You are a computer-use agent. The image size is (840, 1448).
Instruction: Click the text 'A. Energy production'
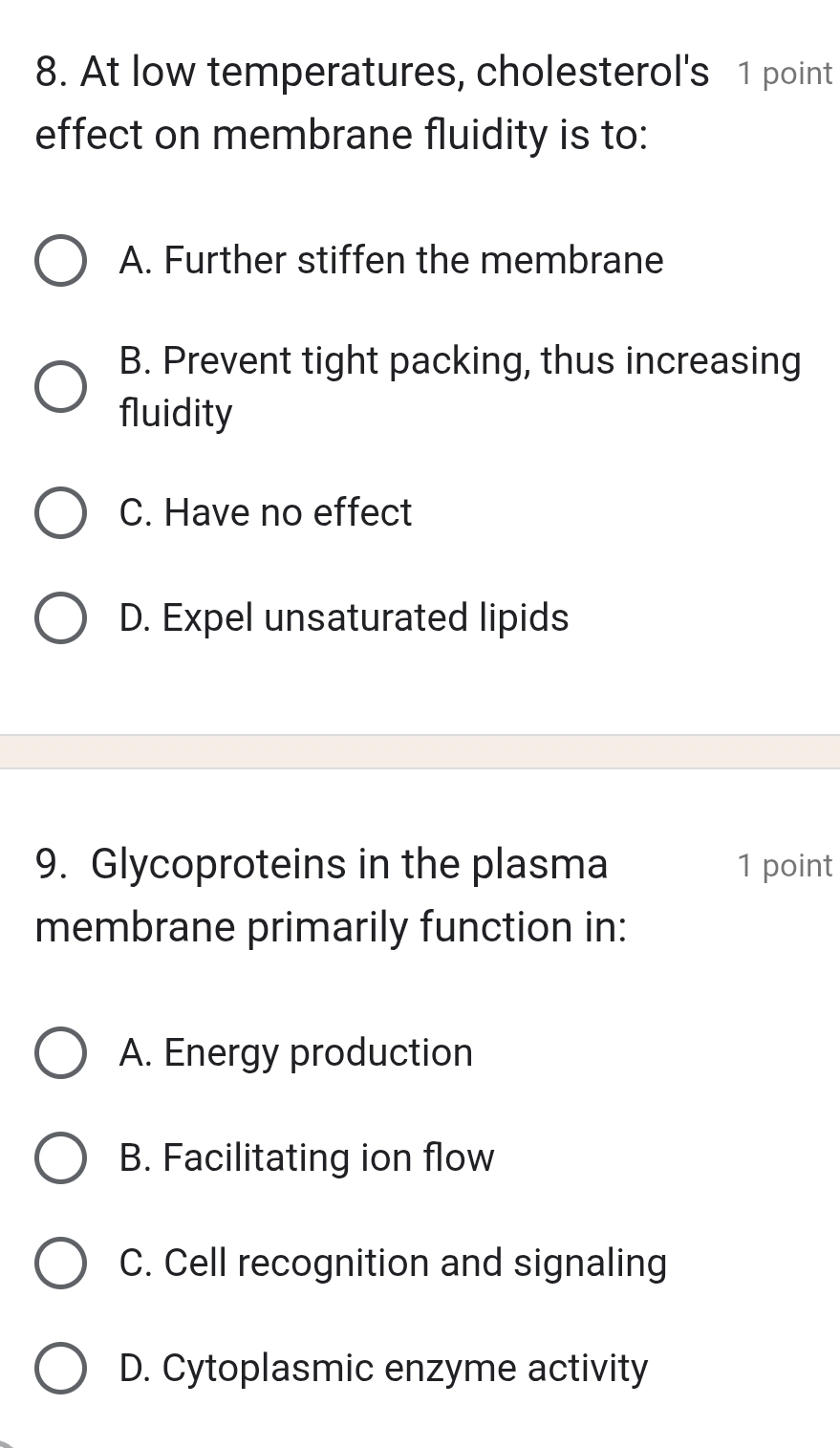[x=296, y=1053]
